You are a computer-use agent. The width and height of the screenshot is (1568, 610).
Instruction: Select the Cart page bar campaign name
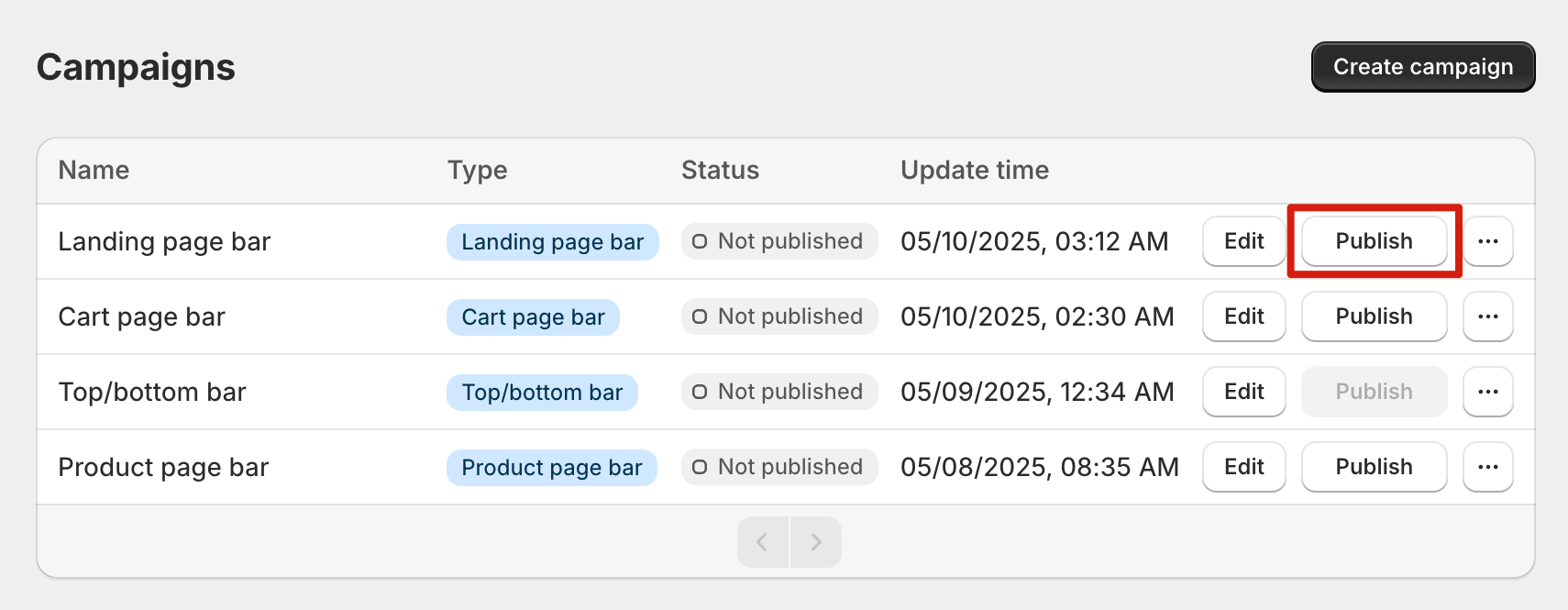pos(141,317)
